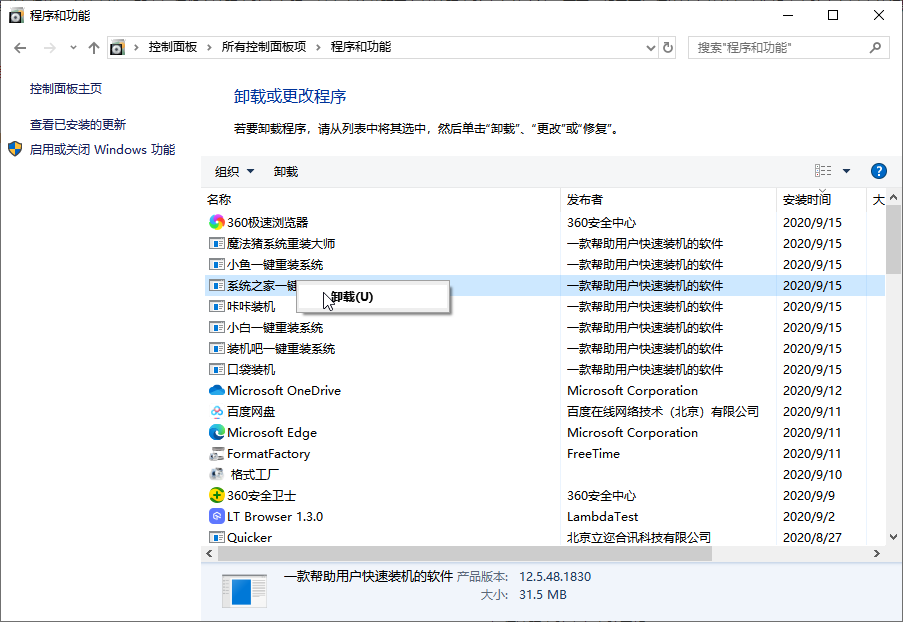Viewport: 903px width, 622px height.
Task: Click the Quicker program icon
Action: tap(217, 537)
